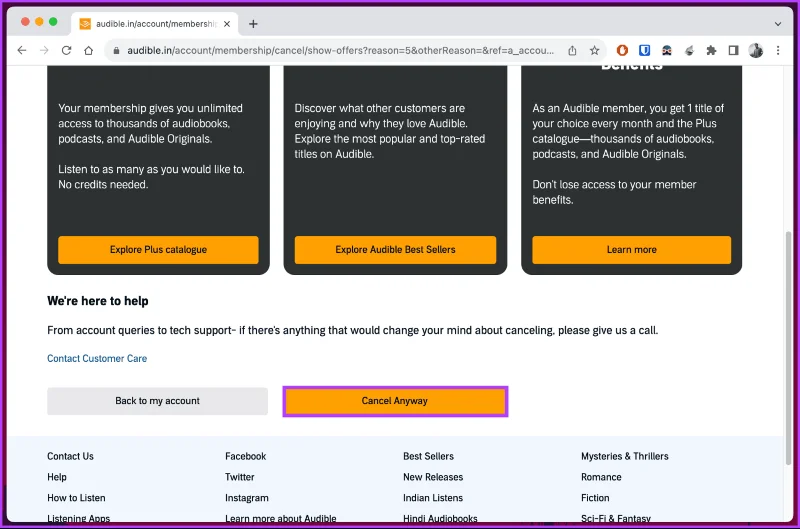
Task: Open the Facebook footer link
Action: pyautogui.click(x=245, y=456)
